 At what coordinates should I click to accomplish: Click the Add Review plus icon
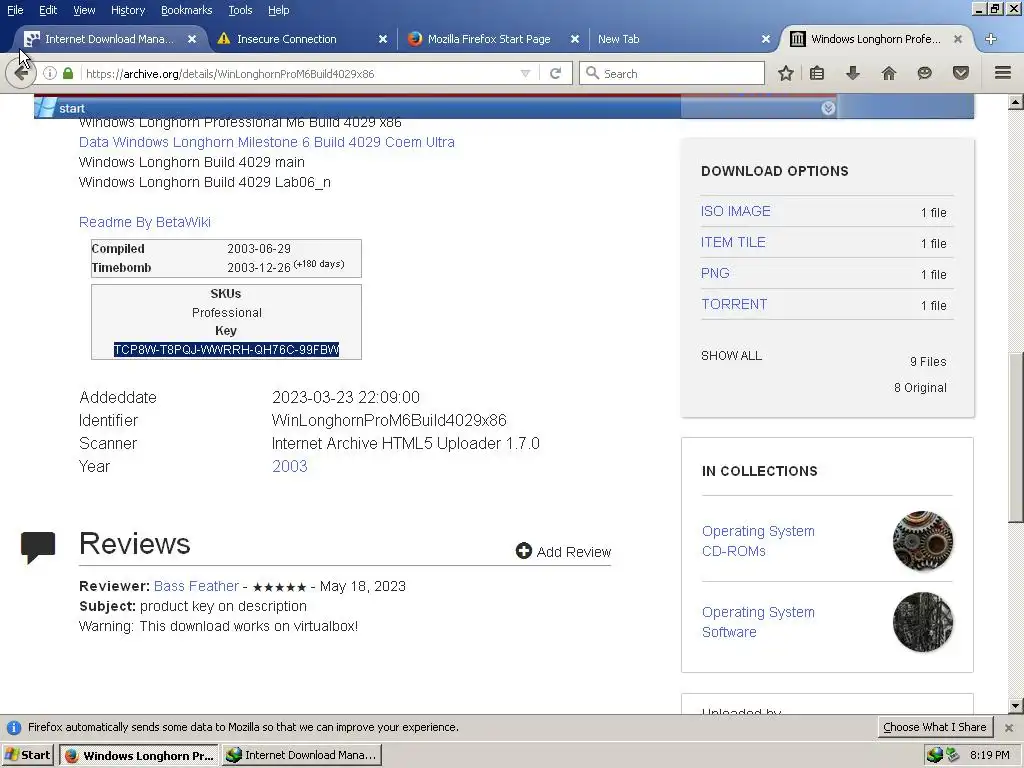[524, 551]
